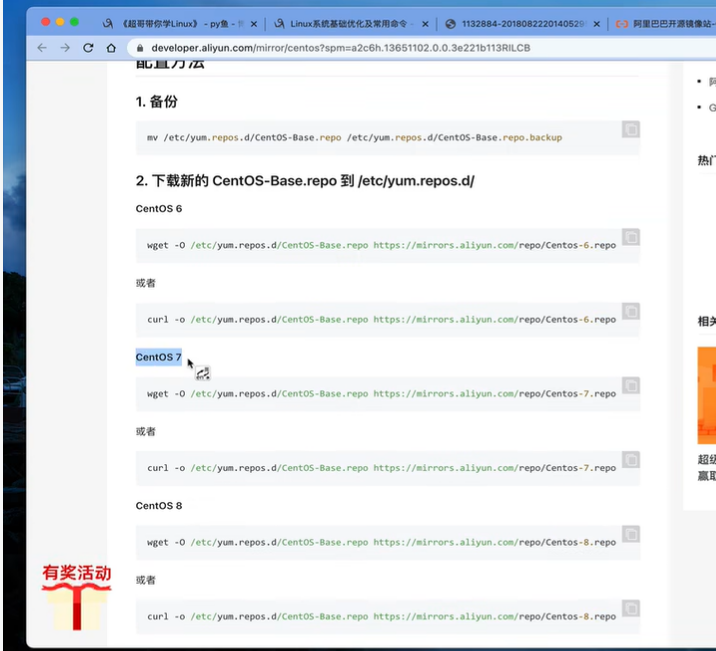Click the translate popup icon near CentOS 7
Screen dimensions: 716x651
click(x=203, y=373)
